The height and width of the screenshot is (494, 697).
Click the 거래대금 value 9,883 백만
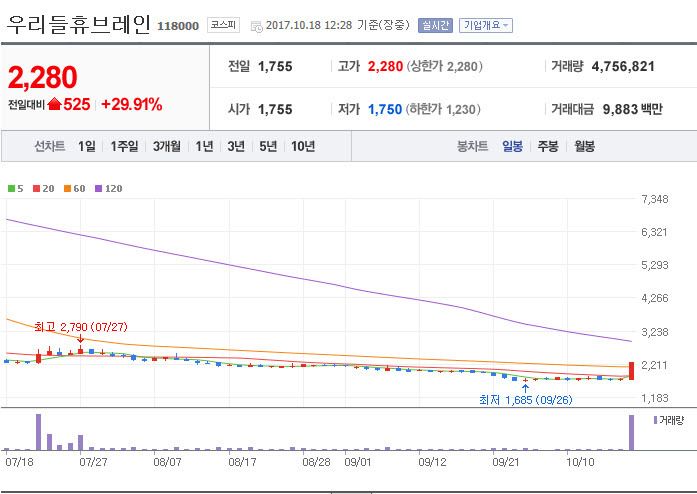[x=633, y=109]
